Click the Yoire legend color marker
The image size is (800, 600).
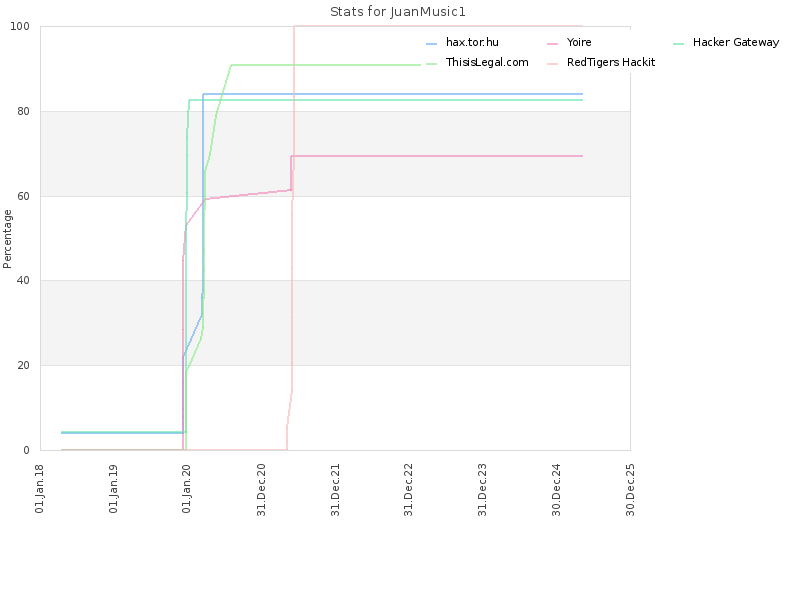click(553, 44)
